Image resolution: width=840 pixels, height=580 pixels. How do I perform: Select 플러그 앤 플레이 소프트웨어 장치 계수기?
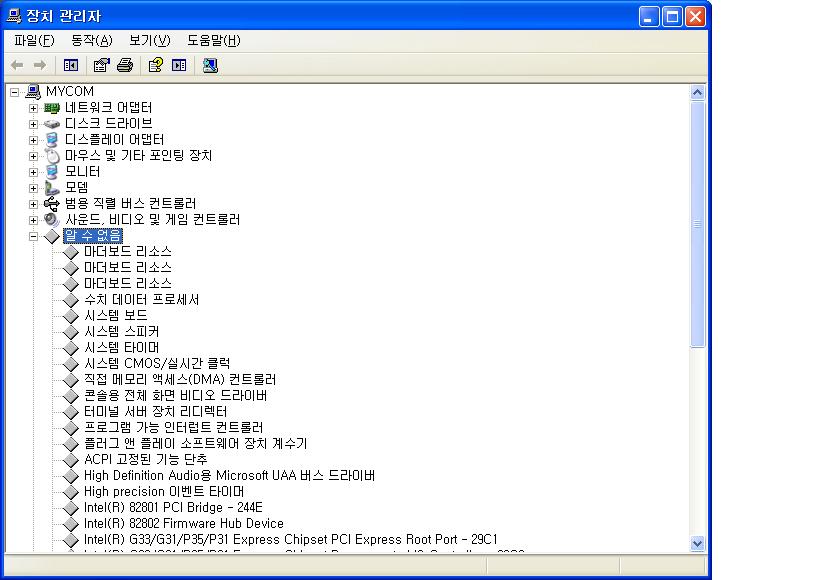coord(196,444)
